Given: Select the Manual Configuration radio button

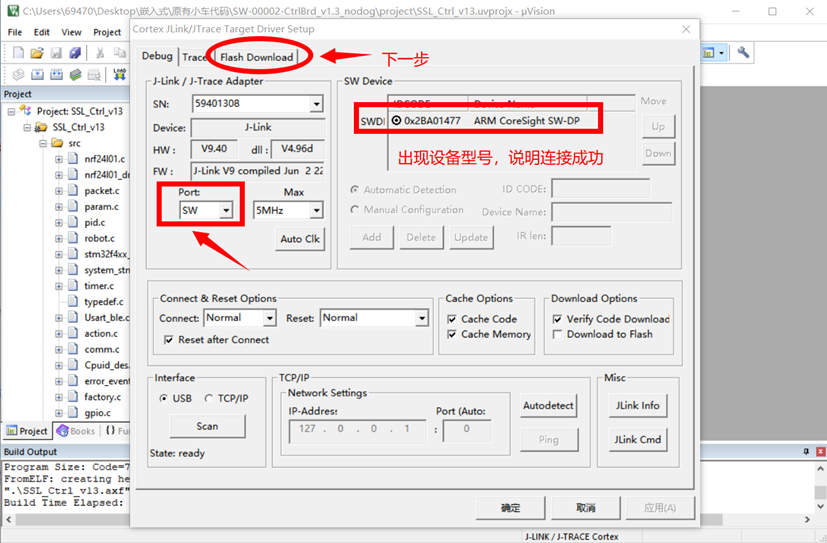Looking at the screenshot, I should click(355, 210).
